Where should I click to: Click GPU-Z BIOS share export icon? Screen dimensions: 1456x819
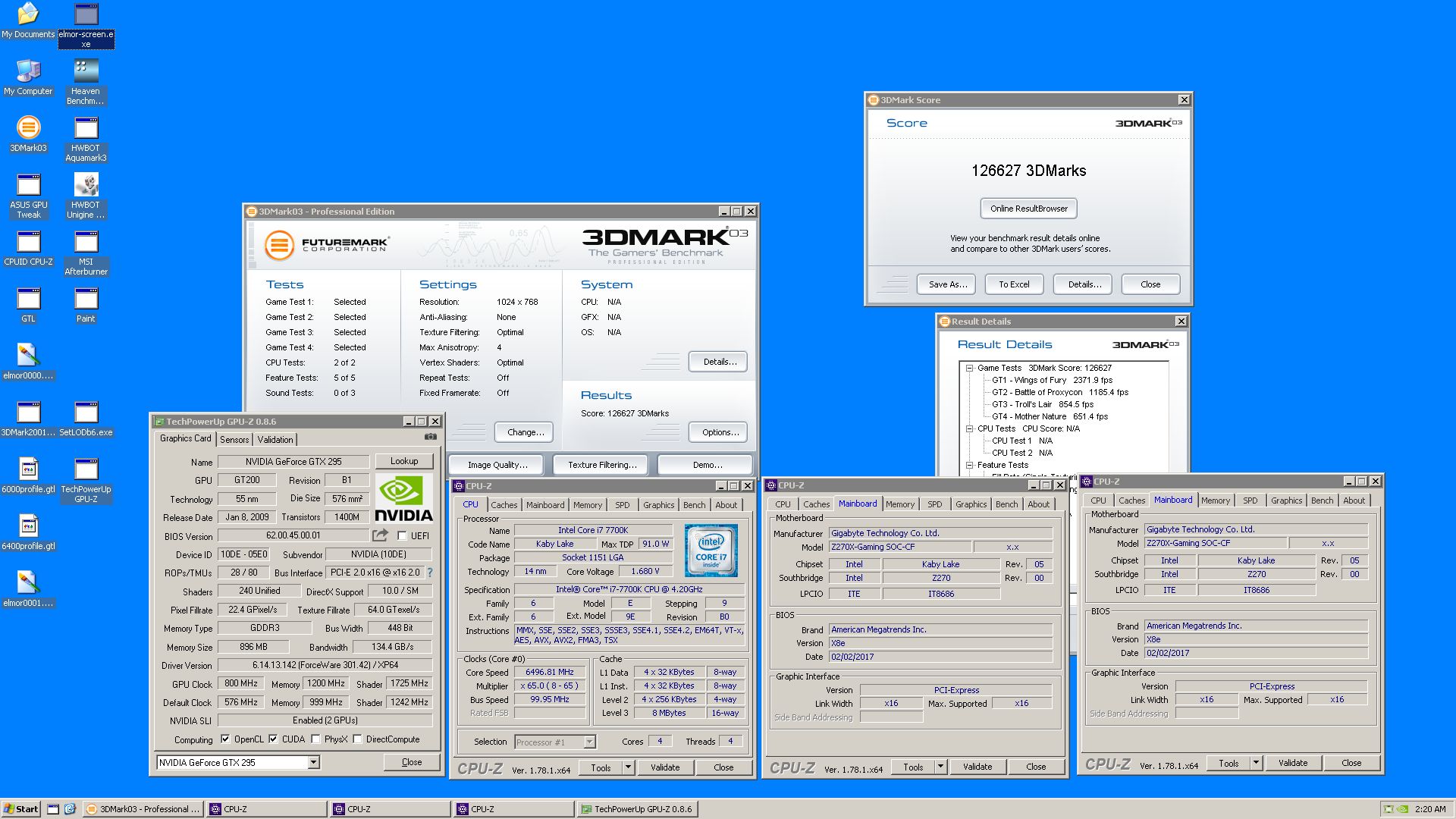point(380,535)
